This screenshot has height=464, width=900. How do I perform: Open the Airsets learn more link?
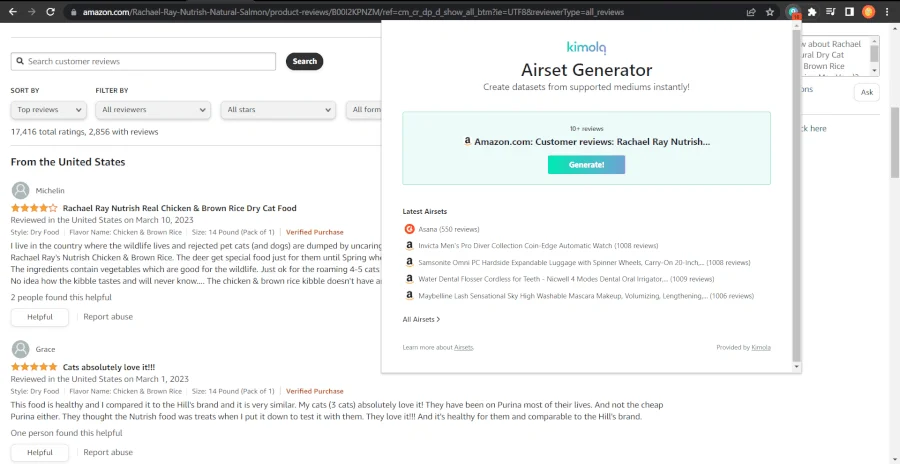point(464,347)
